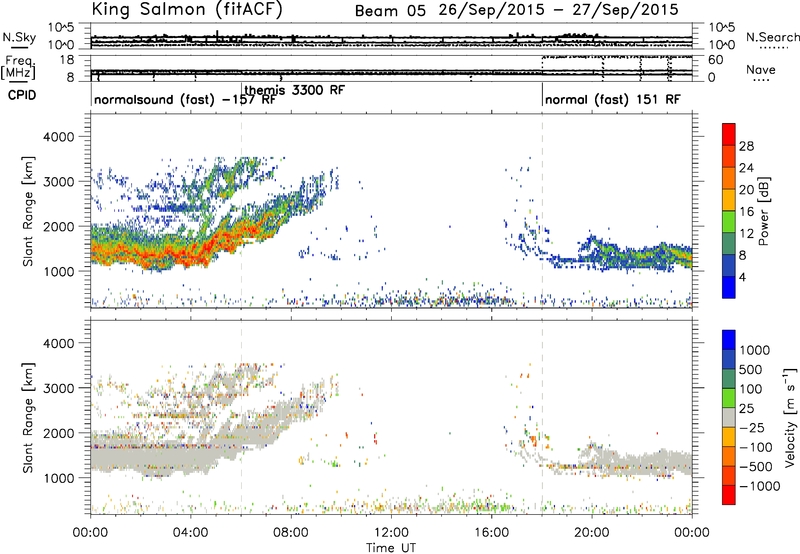Click the 'Time UT' axis label
800x554 pixels.
[391, 548]
